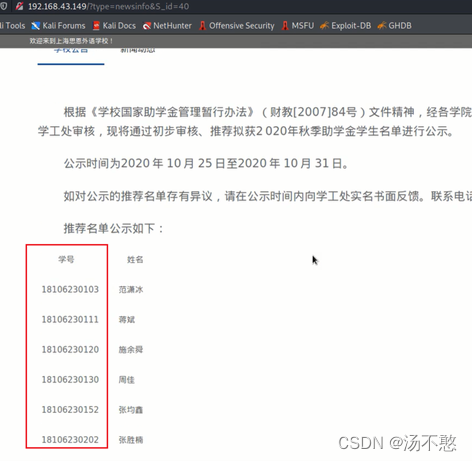The height and width of the screenshot is (461, 472).
Task: Click the 公示时间为2020年10月25日 paragraph
Action: (x=206, y=163)
